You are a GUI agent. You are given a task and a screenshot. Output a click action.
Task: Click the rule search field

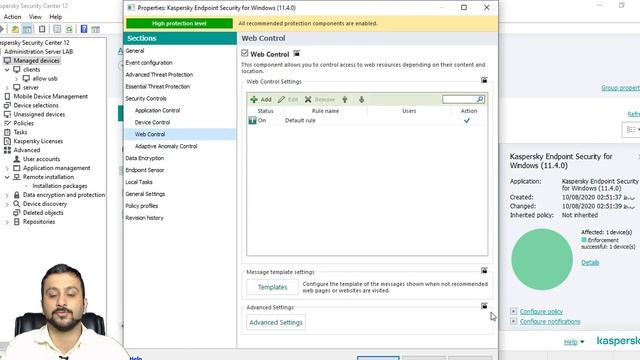[459, 99]
